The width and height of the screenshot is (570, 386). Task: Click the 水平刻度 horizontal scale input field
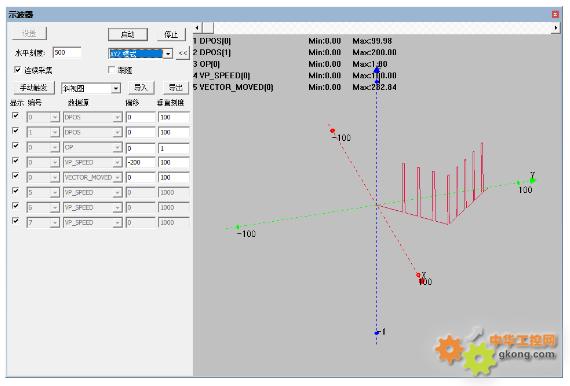pyautogui.click(x=67, y=53)
